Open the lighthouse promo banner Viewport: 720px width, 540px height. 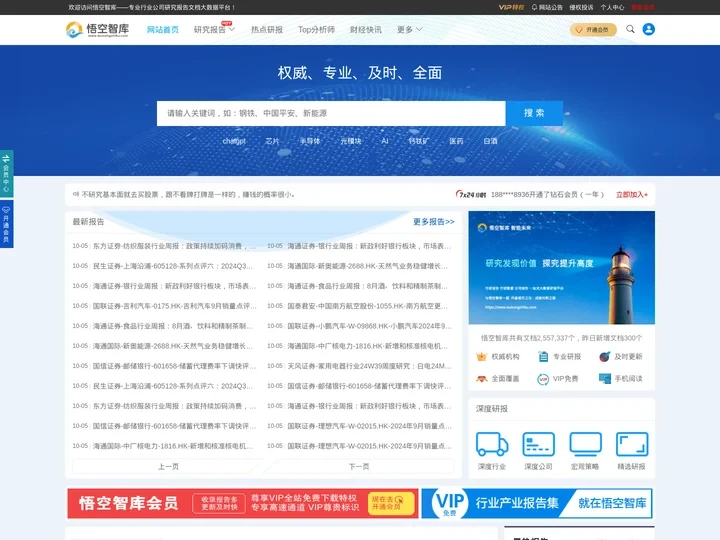(562, 268)
